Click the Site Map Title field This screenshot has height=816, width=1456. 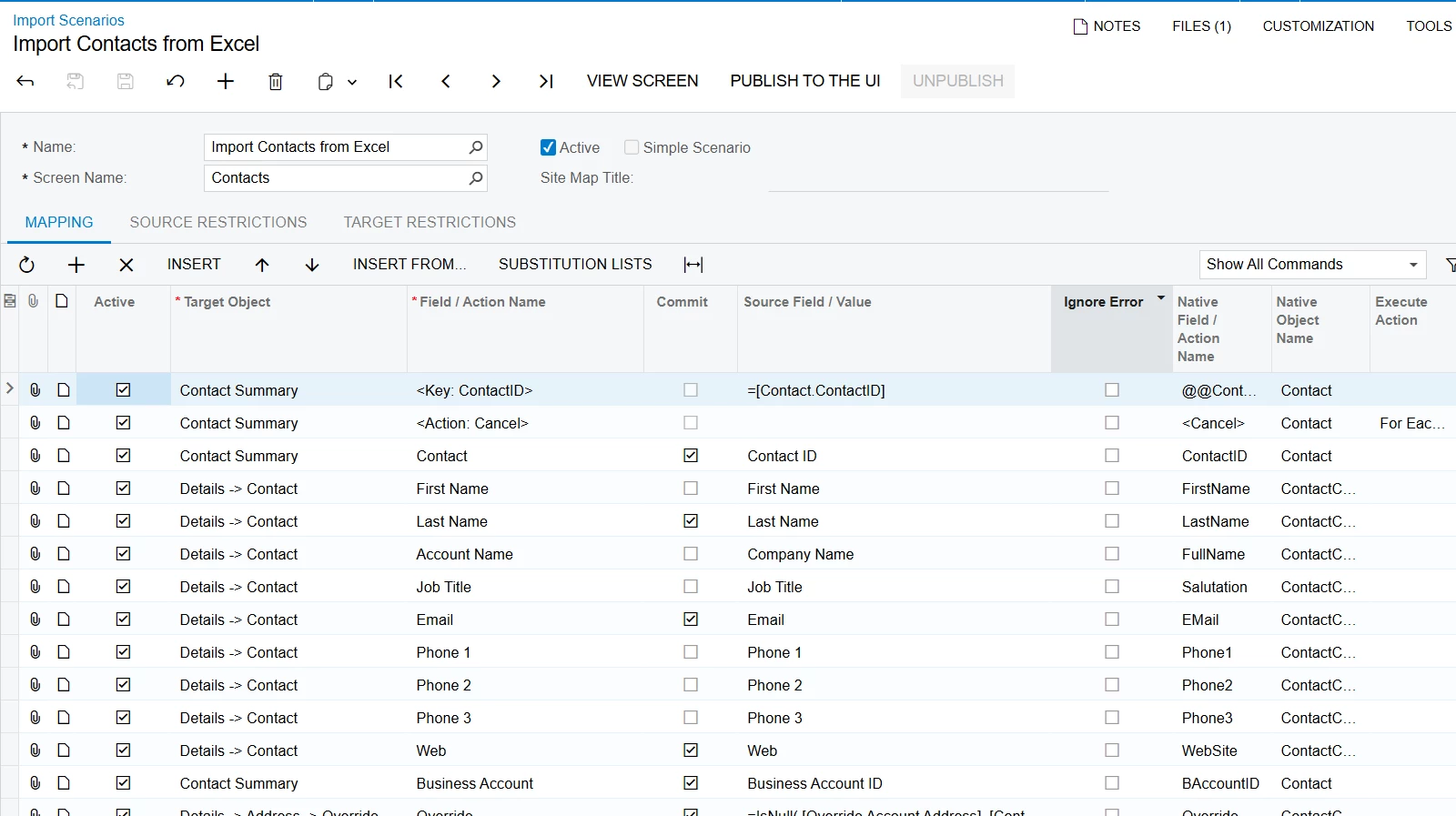click(938, 178)
